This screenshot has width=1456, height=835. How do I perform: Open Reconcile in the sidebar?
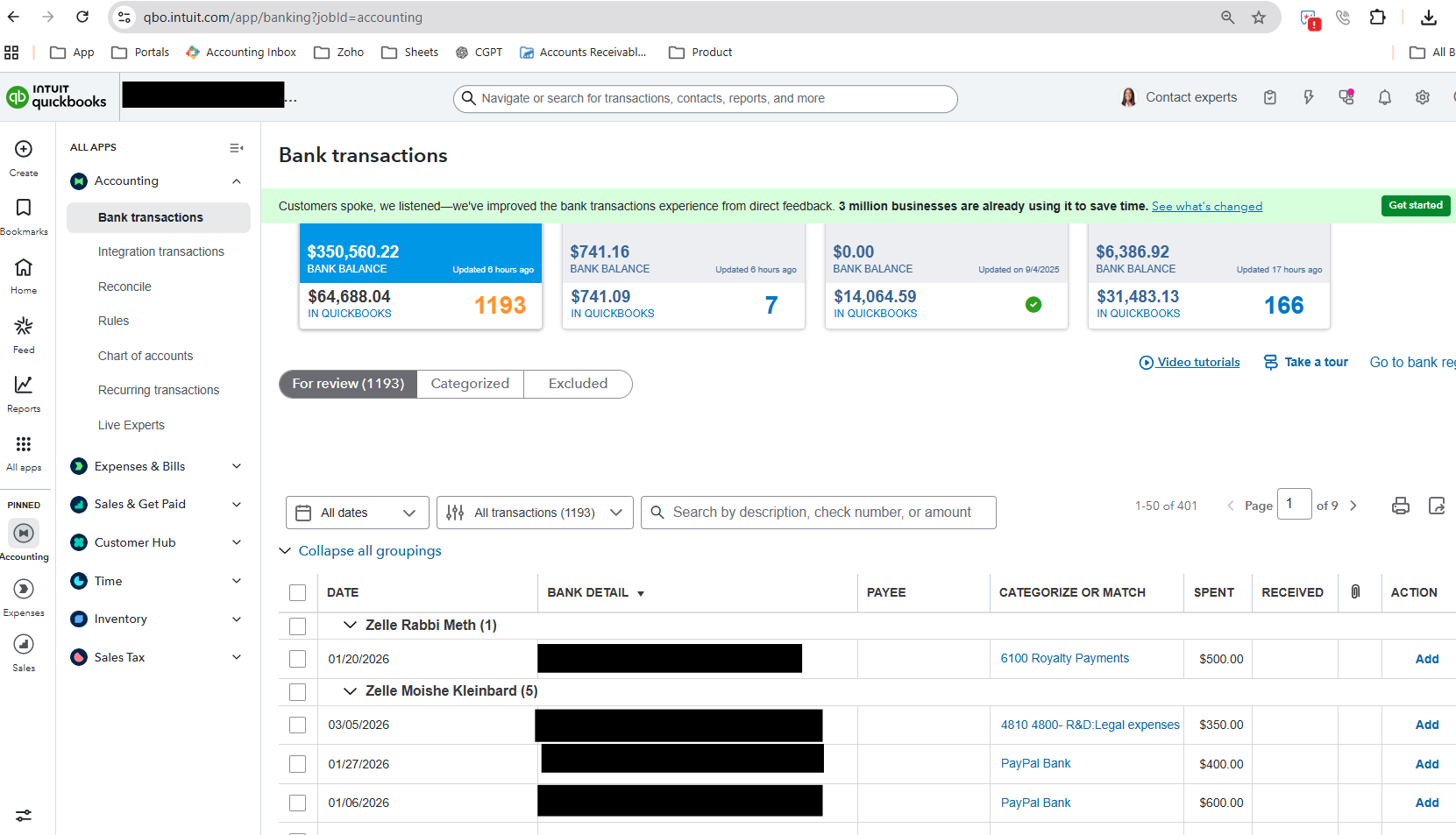click(x=124, y=287)
